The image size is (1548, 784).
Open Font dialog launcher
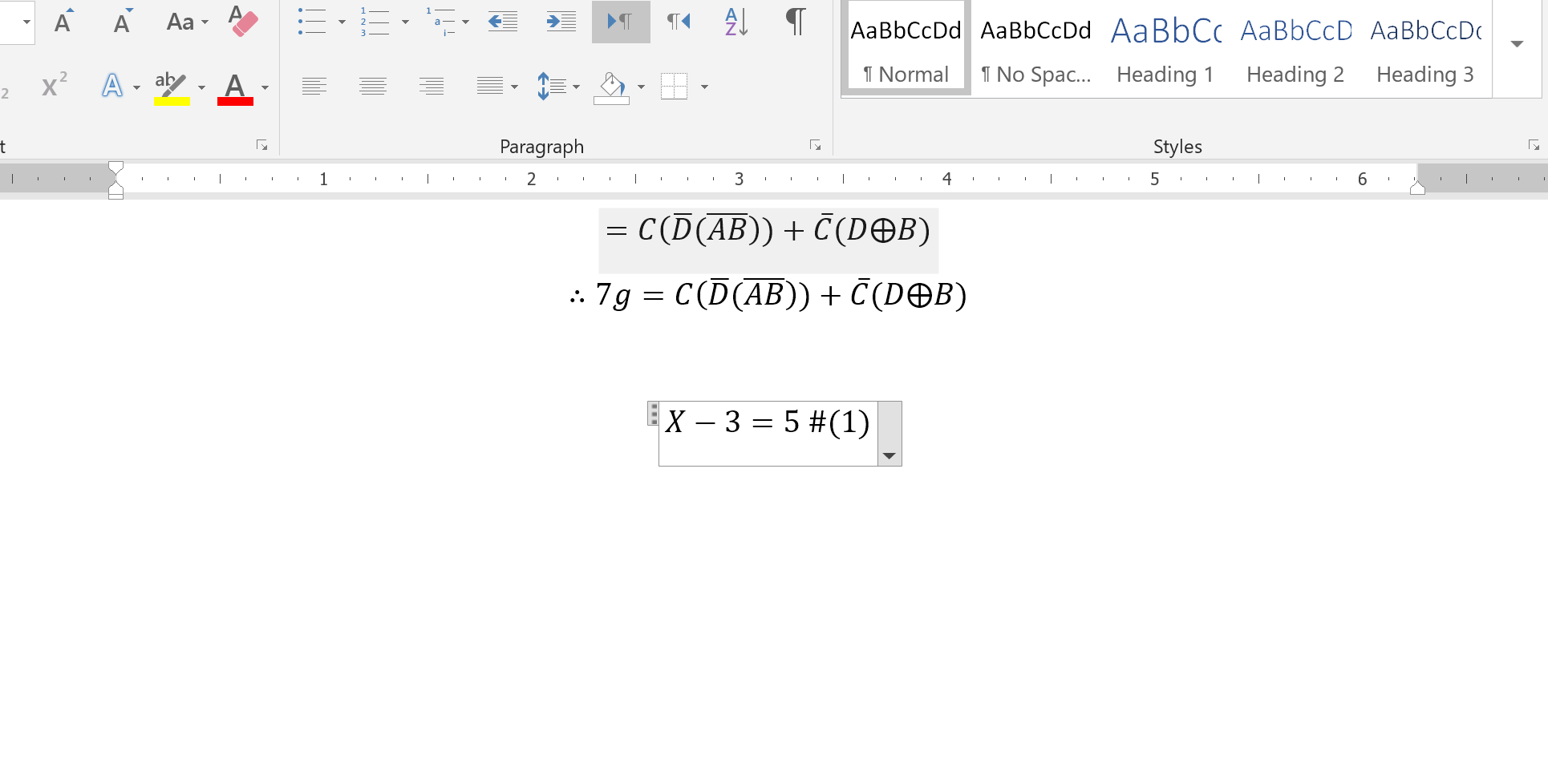click(x=261, y=145)
